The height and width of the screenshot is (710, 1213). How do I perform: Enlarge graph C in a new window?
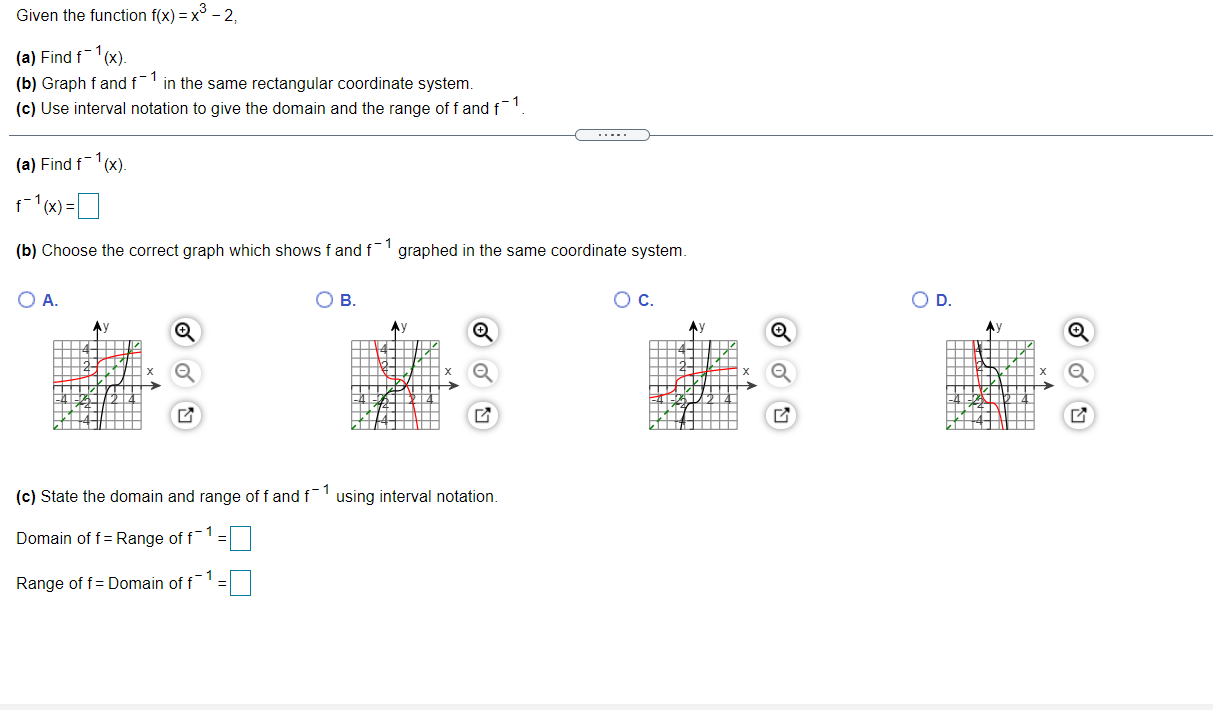pos(781,415)
